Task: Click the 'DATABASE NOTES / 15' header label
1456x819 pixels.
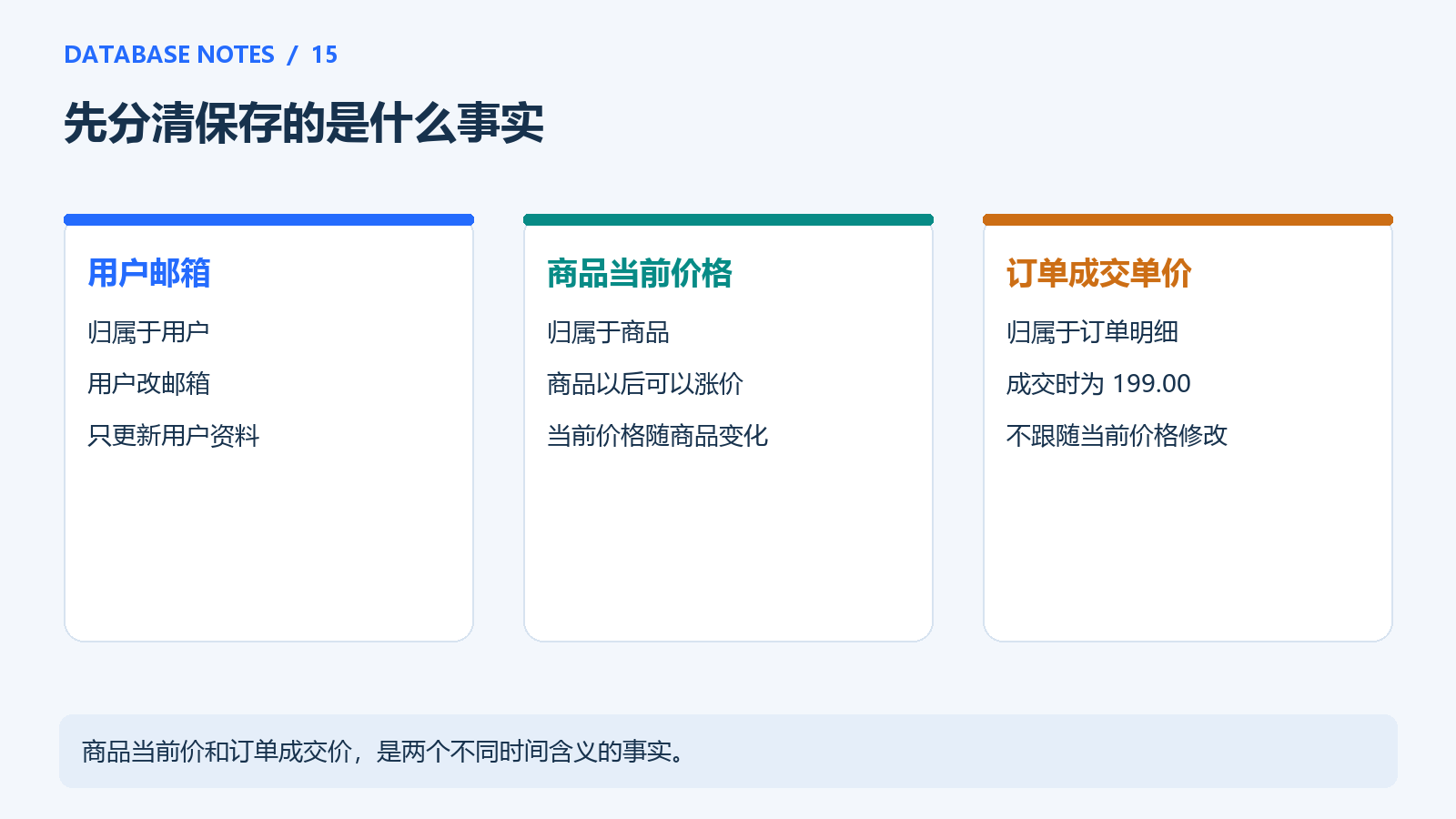Action: (200, 55)
